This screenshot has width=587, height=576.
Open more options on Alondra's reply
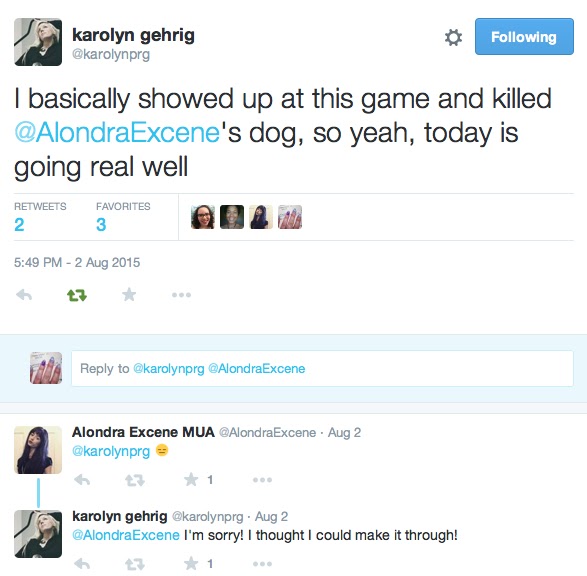pyautogui.click(x=262, y=480)
